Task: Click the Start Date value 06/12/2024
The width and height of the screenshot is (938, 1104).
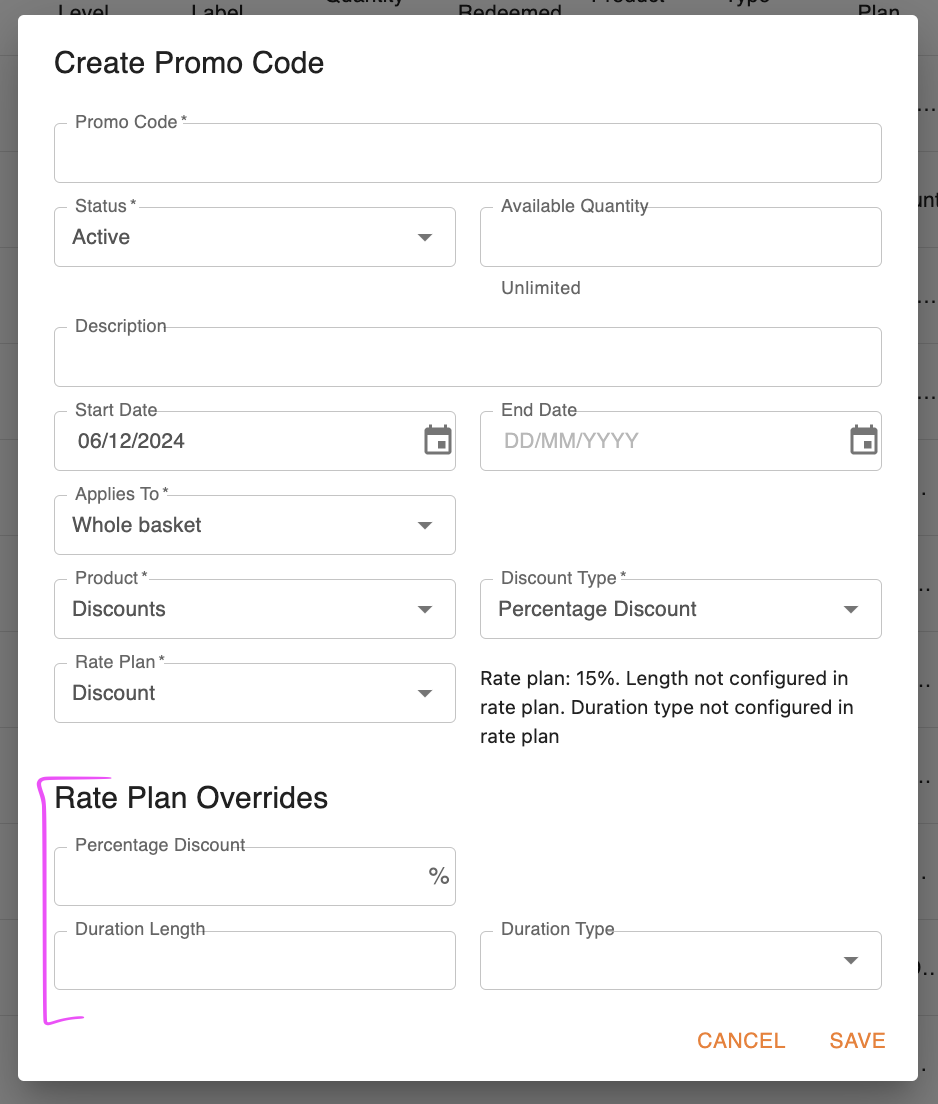Action: coord(131,441)
